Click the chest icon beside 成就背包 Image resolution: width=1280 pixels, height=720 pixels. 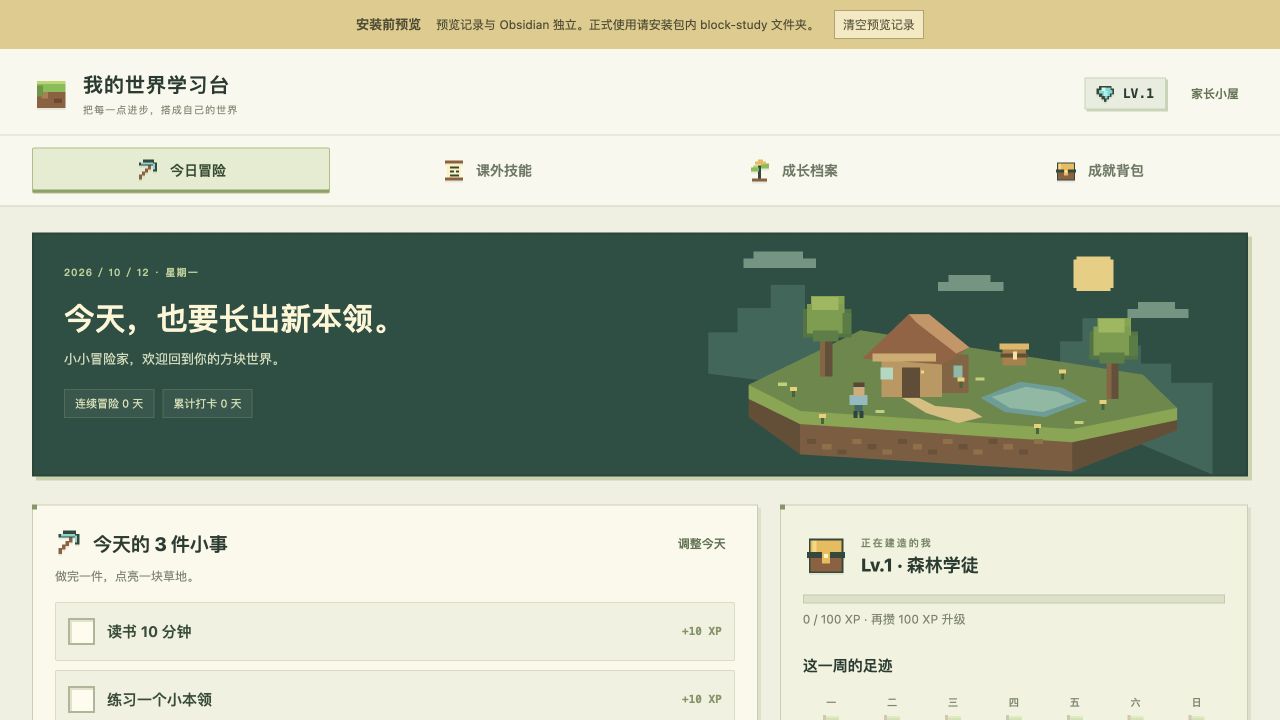click(1066, 171)
